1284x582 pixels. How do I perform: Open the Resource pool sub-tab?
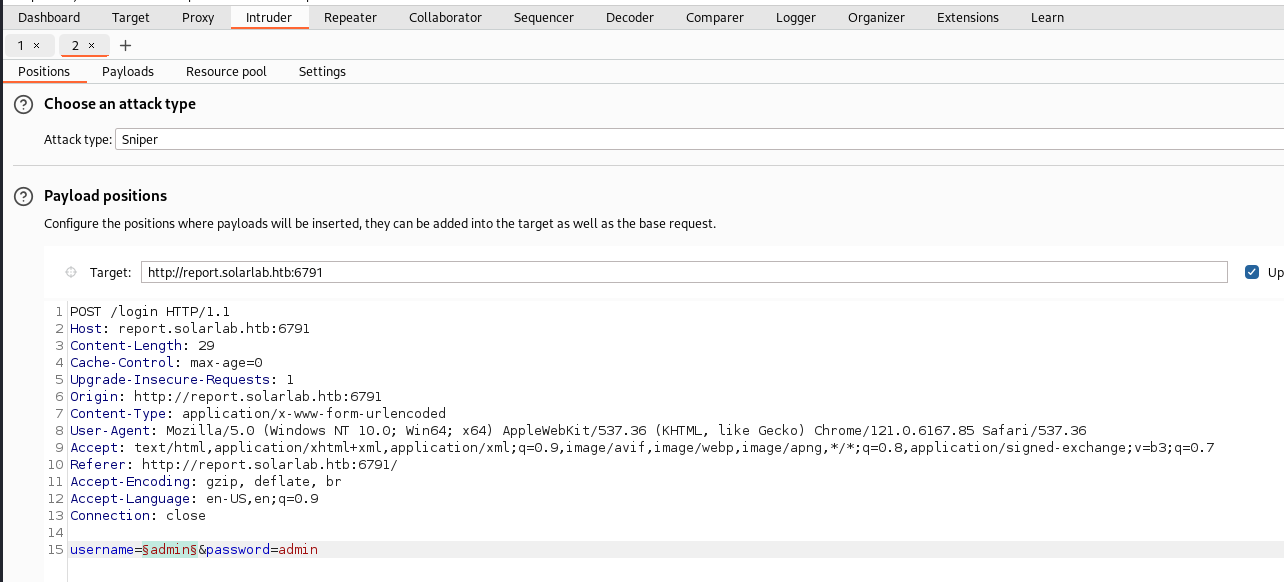[226, 72]
